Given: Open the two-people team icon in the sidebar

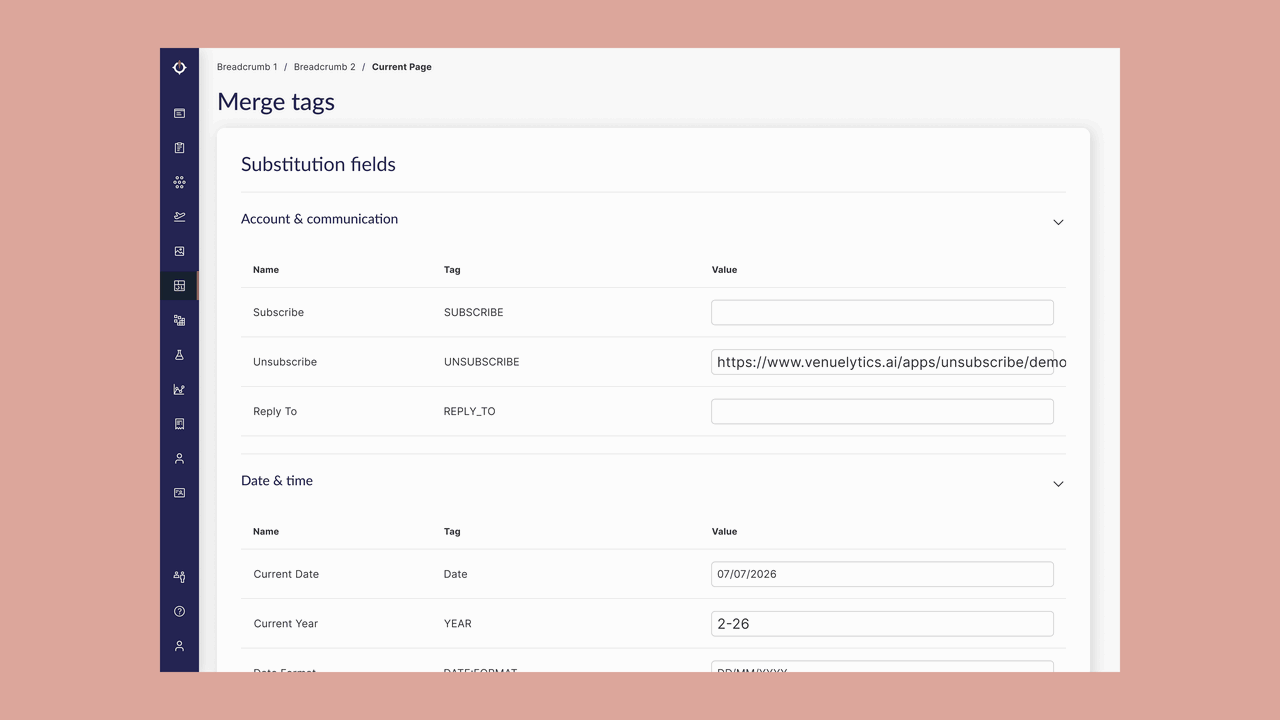Looking at the screenshot, I should [179, 577].
